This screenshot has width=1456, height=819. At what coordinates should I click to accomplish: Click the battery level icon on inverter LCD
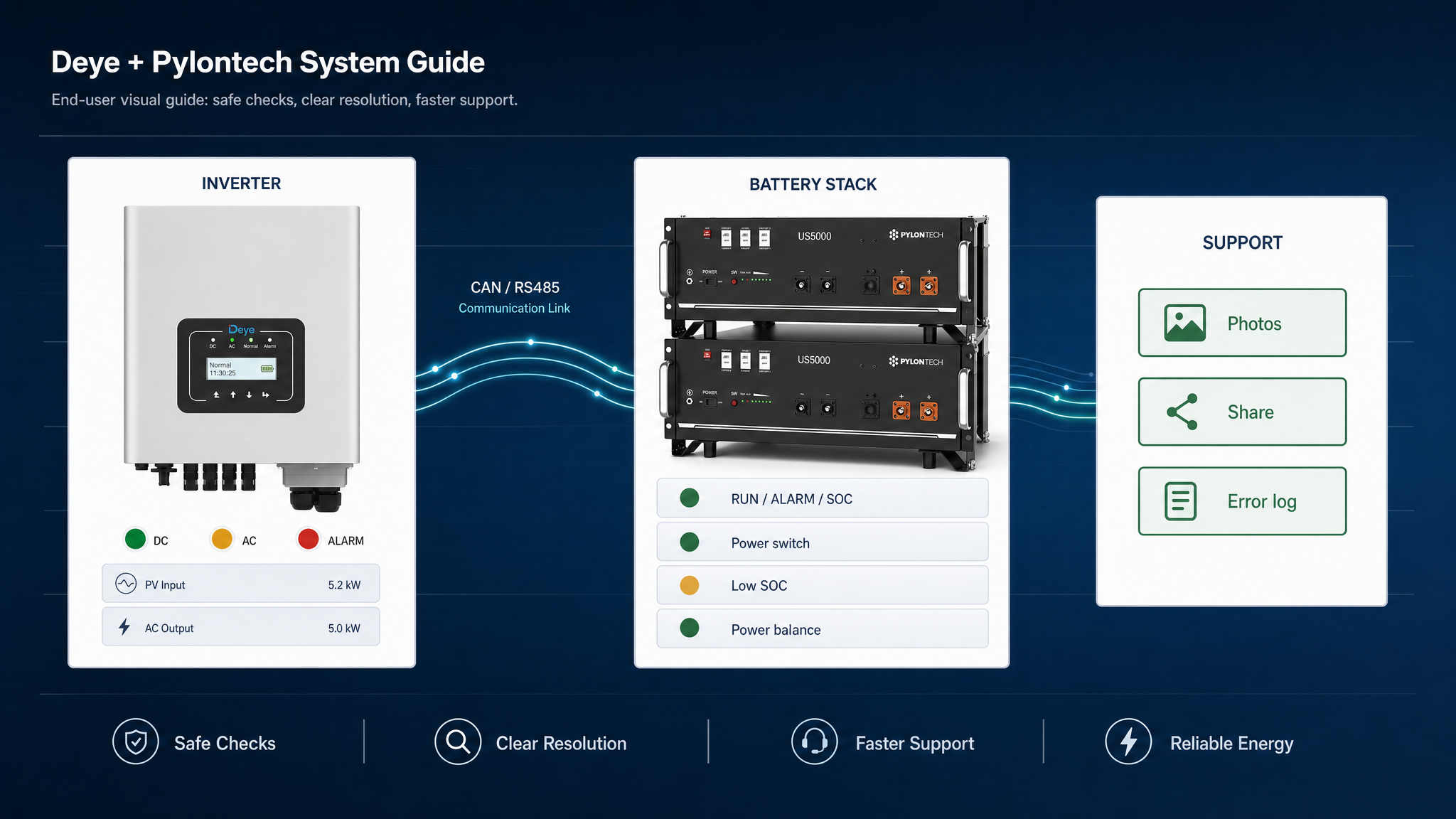pos(267,368)
